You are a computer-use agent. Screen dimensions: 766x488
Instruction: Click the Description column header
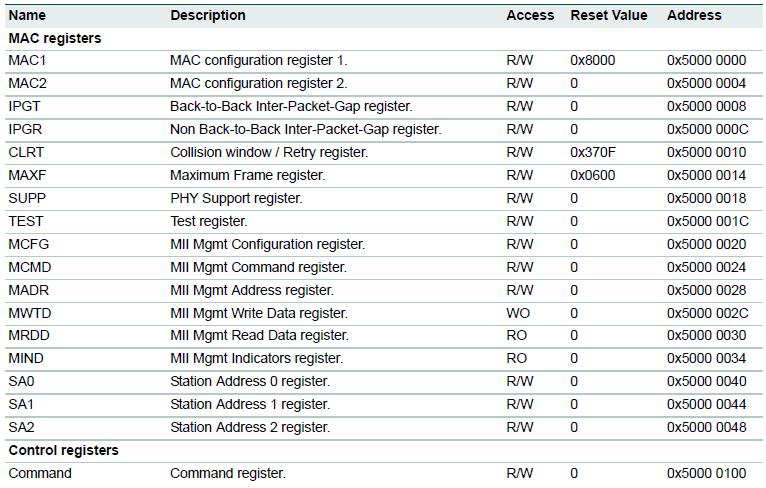(207, 15)
